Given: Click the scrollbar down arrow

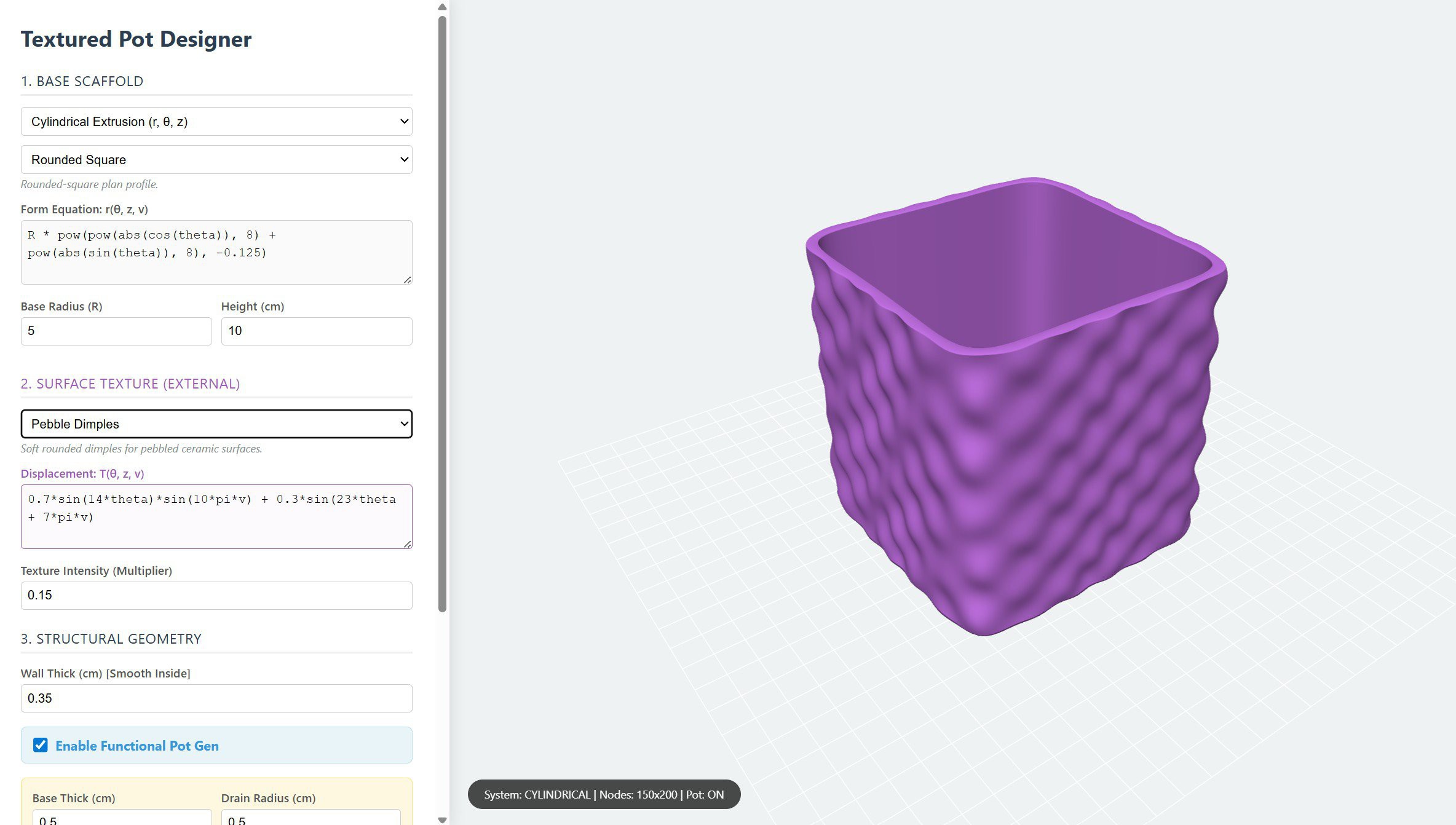Looking at the screenshot, I should (x=442, y=819).
